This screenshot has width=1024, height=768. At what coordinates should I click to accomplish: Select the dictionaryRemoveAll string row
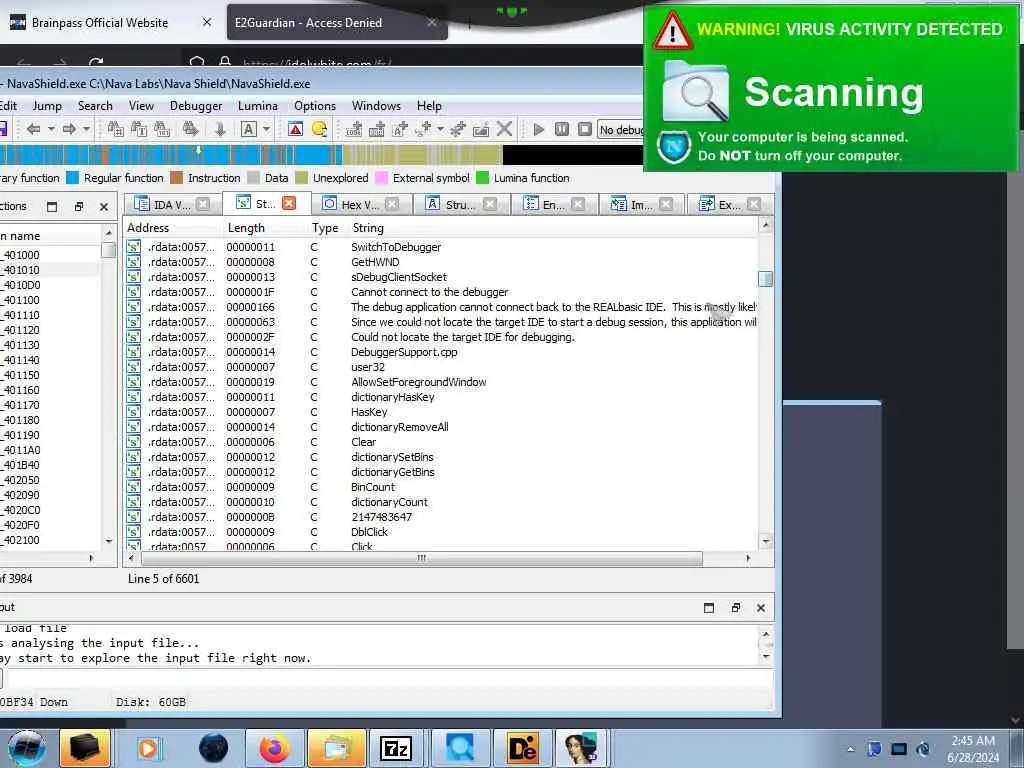click(x=441, y=427)
